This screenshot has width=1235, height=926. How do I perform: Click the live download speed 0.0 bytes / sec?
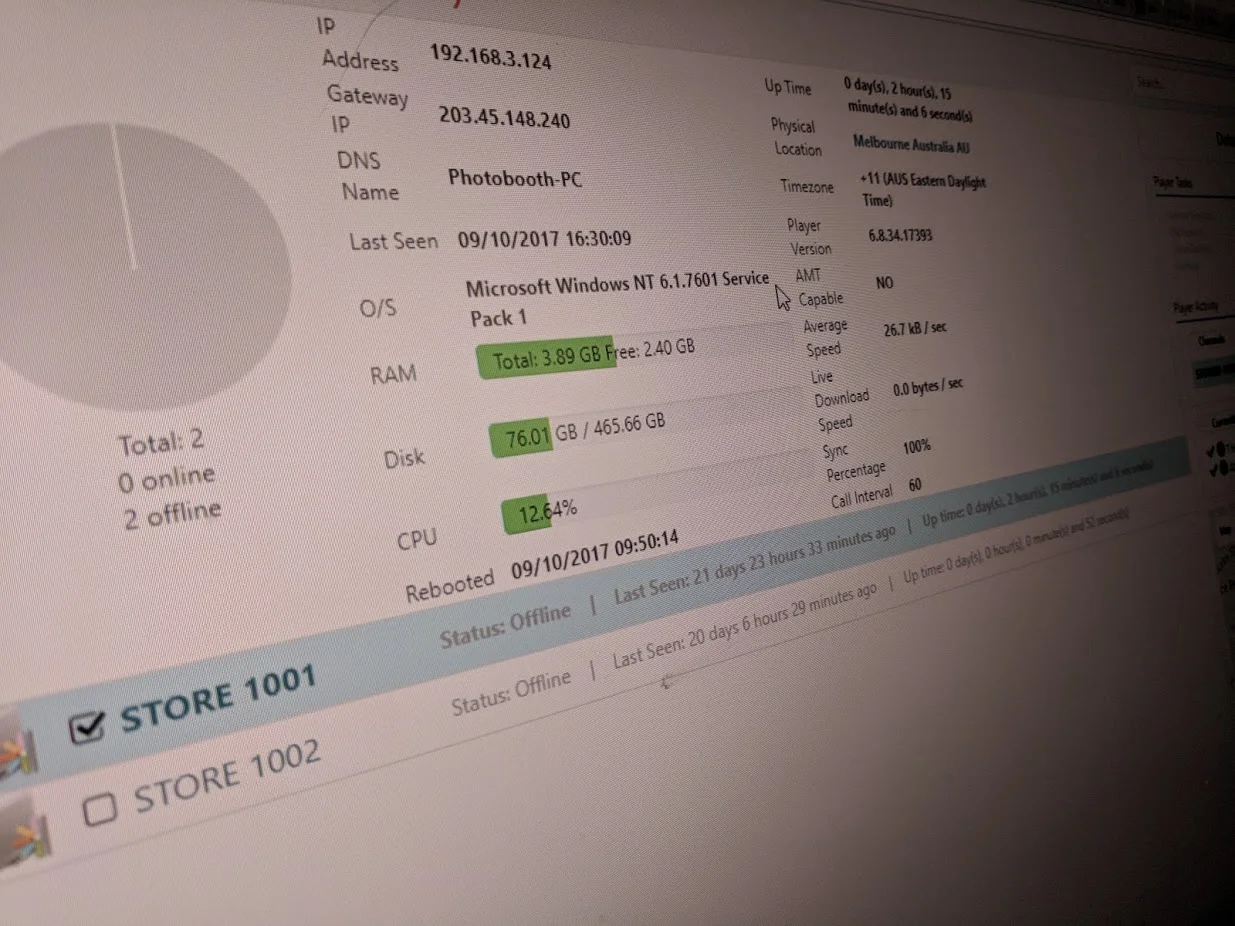(927, 388)
